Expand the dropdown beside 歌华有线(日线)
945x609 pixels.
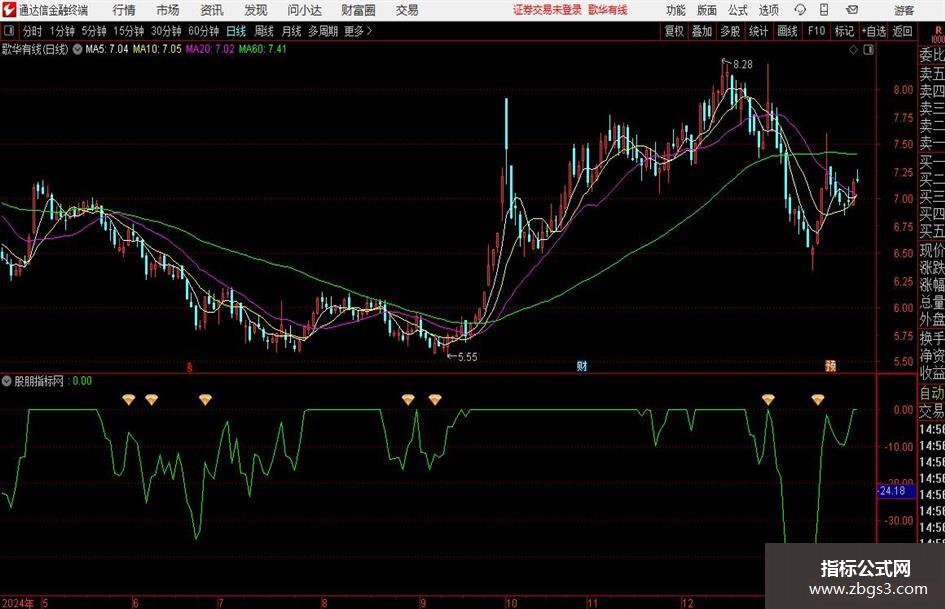coord(78,49)
